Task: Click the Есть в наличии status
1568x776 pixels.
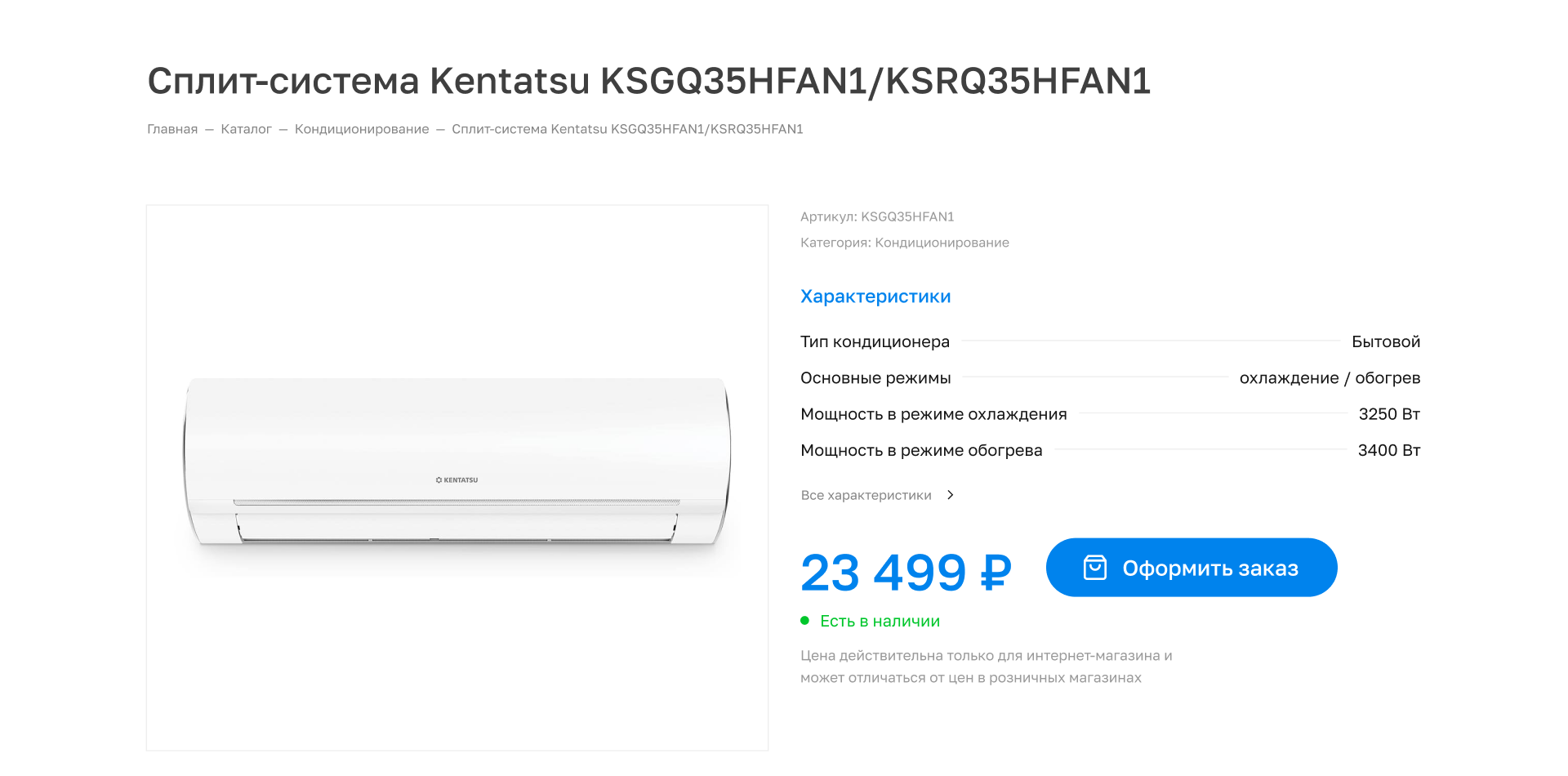Action: coord(880,622)
